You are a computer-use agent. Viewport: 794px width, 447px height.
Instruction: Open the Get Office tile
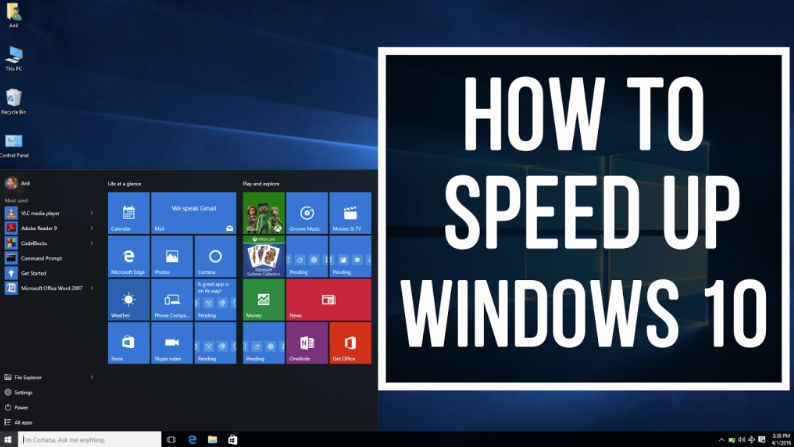(x=350, y=343)
